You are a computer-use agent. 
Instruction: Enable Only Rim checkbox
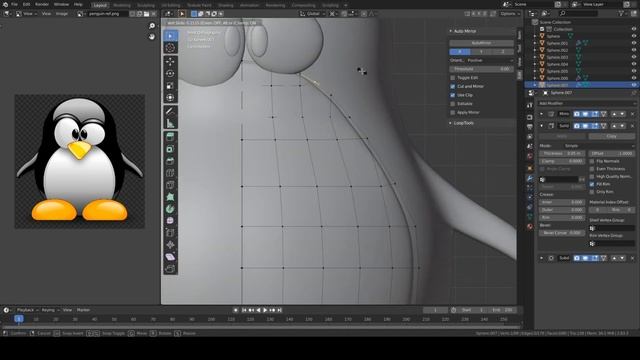point(592,191)
